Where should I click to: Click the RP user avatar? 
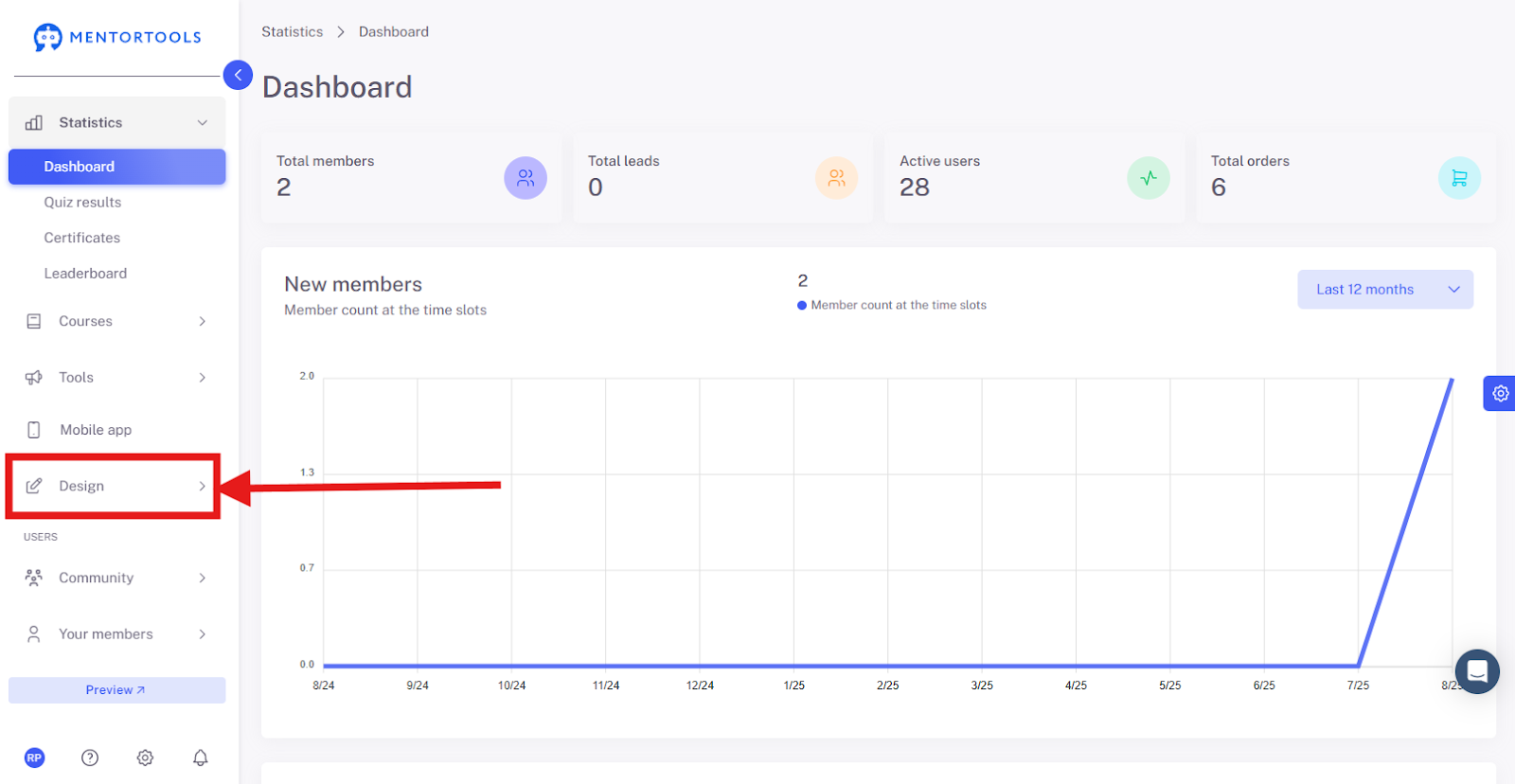click(35, 757)
